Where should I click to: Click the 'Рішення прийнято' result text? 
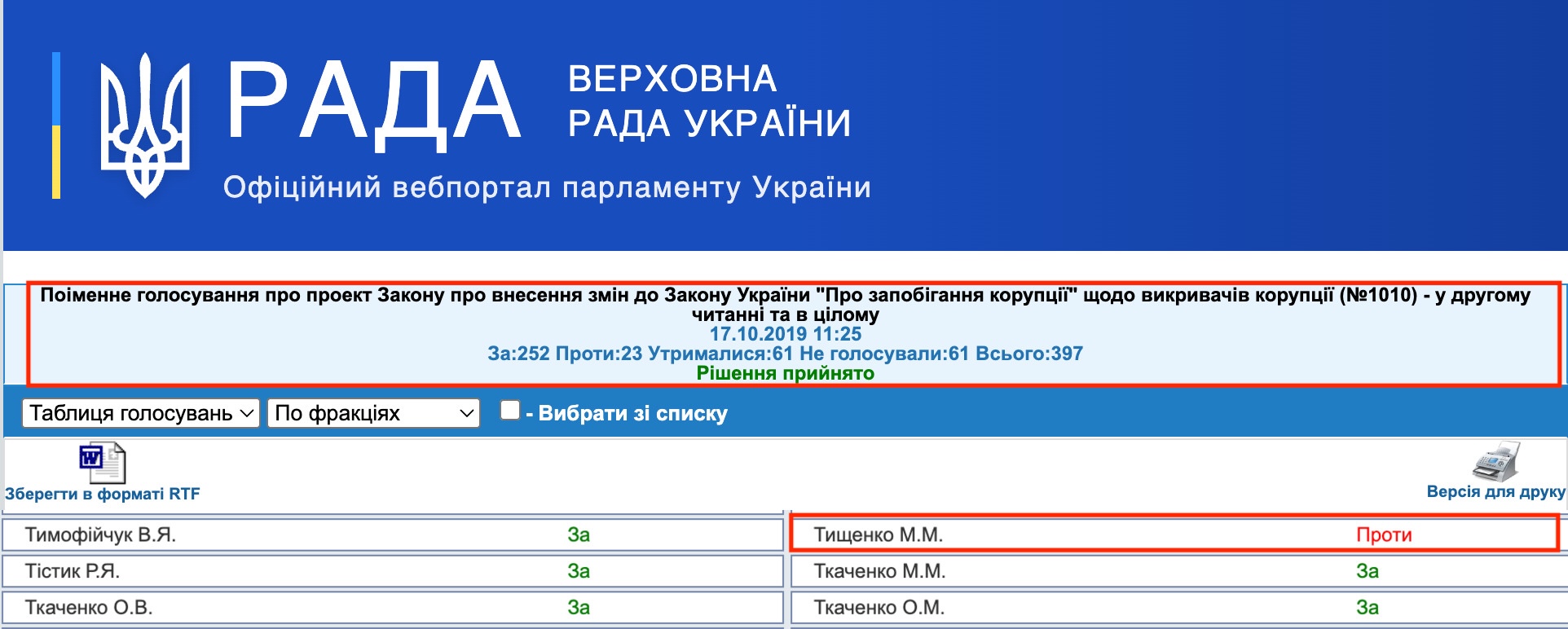tap(785, 373)
